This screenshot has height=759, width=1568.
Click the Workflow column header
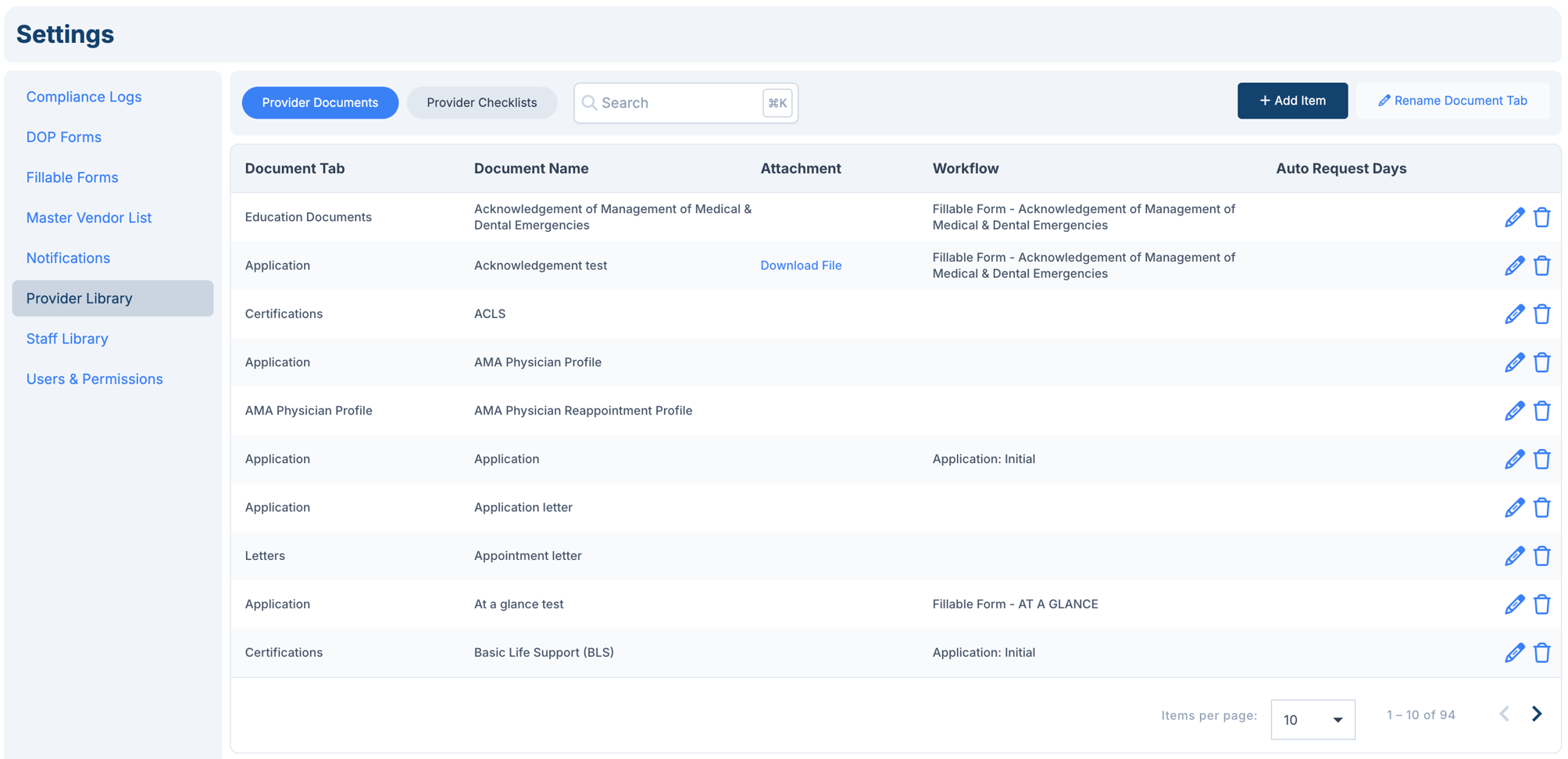tap(966, 169)
